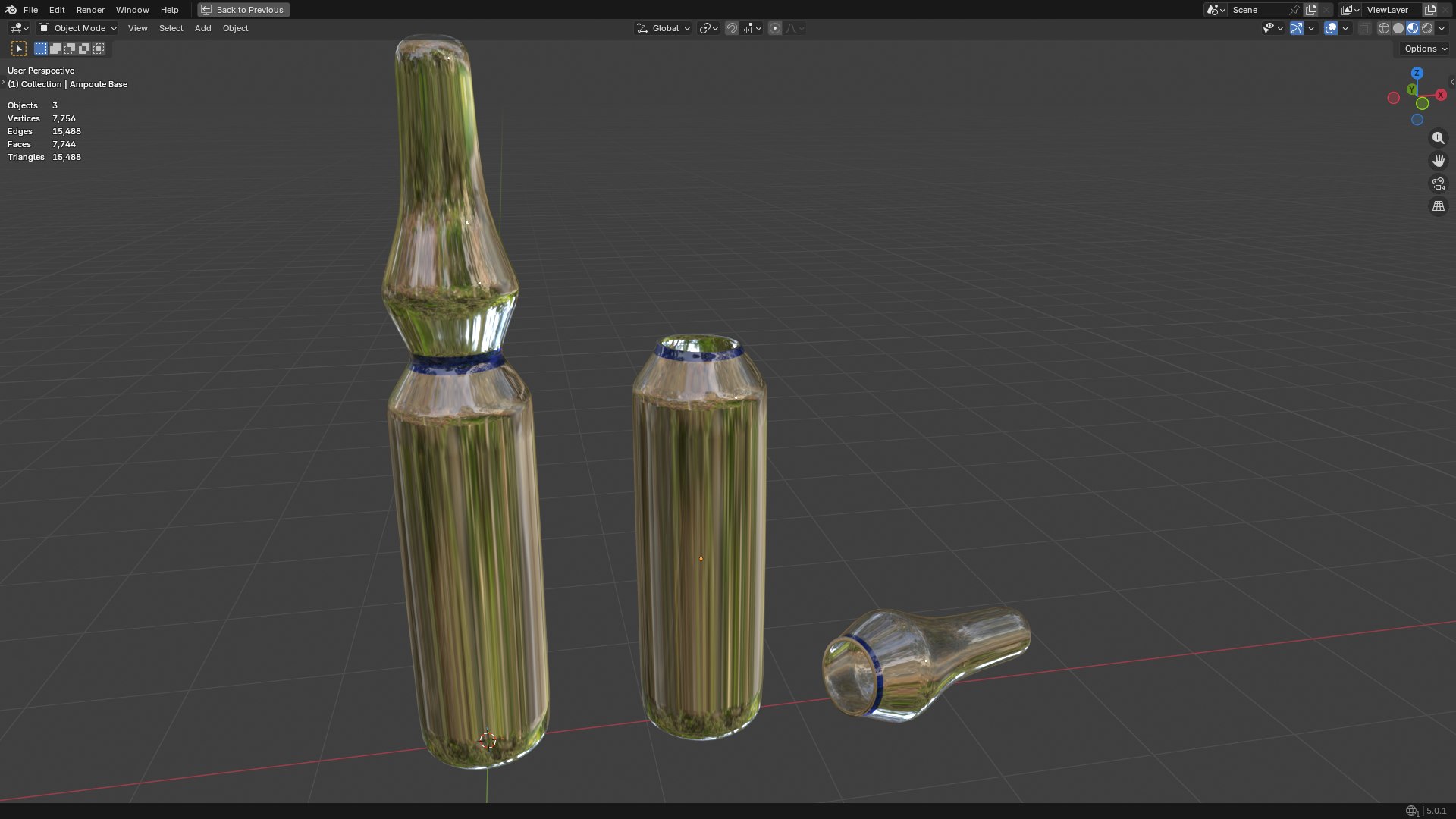This screenshot has height=819, width=1456.
Task: Click the Back to Previous button
Action: pos(243,10)
